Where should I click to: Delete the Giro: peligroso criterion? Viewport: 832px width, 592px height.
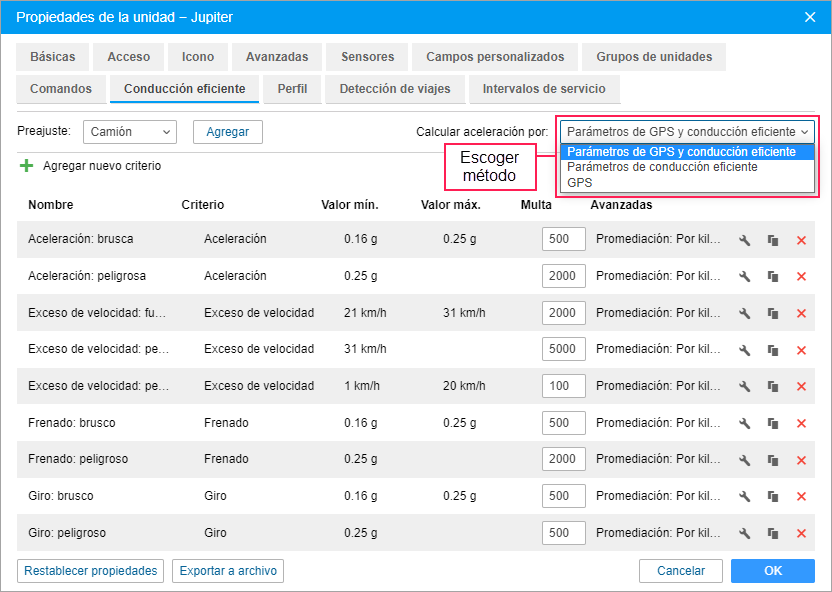801,533
